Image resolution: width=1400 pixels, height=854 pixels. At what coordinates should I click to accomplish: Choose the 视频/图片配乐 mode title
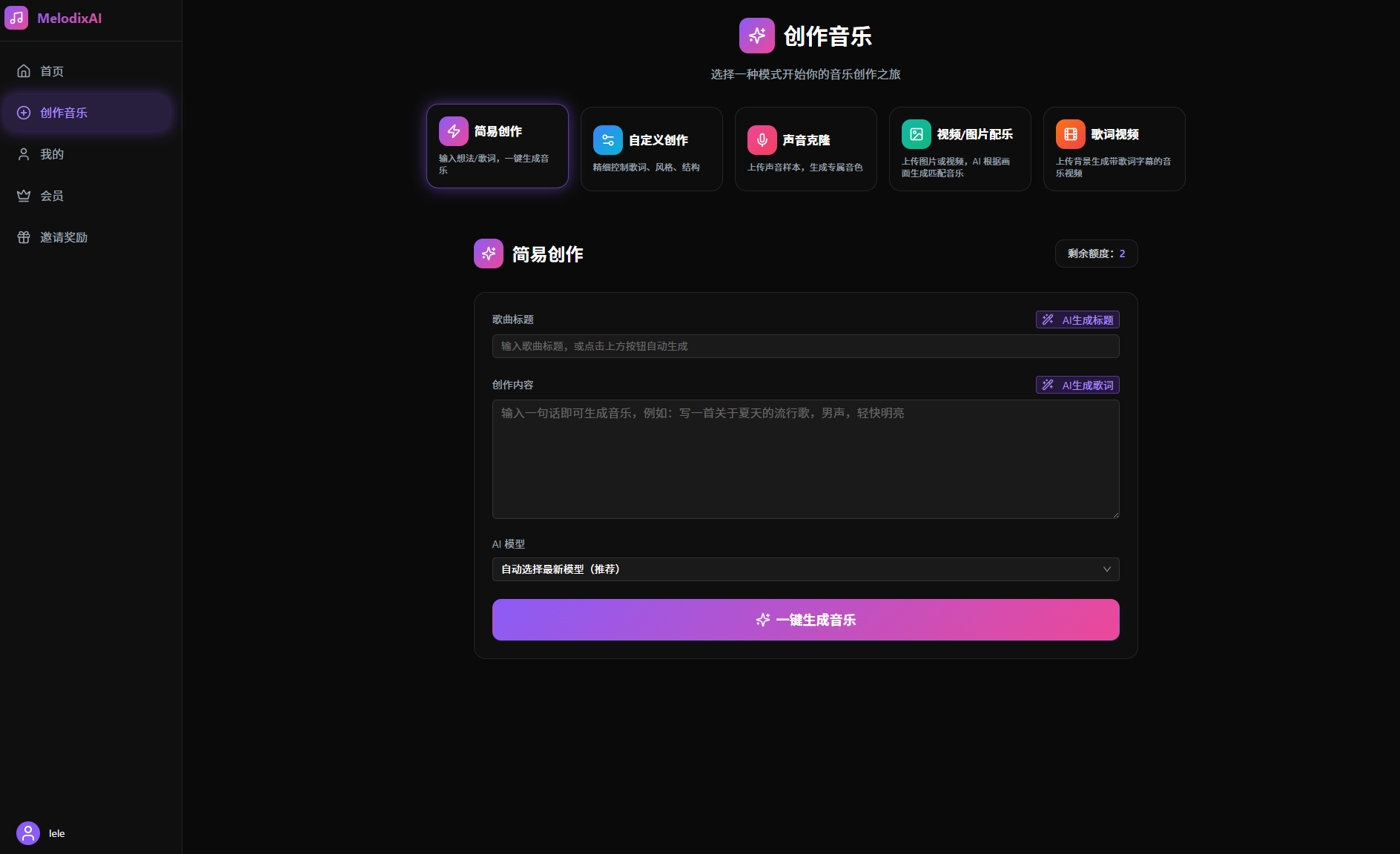975,134
